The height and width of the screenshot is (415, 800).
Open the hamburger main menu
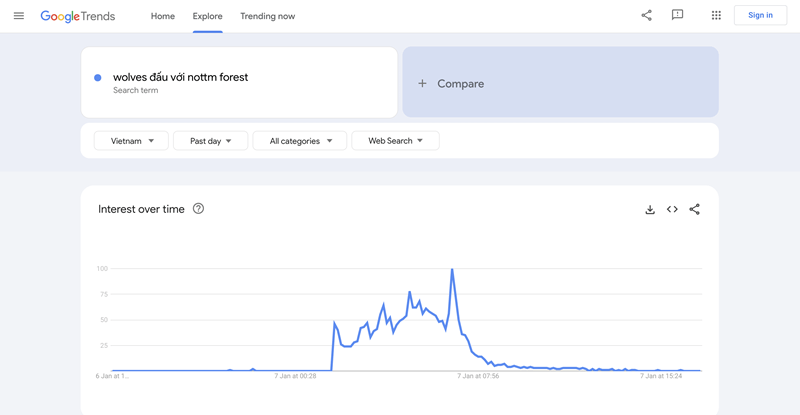(x=19, y=16)
